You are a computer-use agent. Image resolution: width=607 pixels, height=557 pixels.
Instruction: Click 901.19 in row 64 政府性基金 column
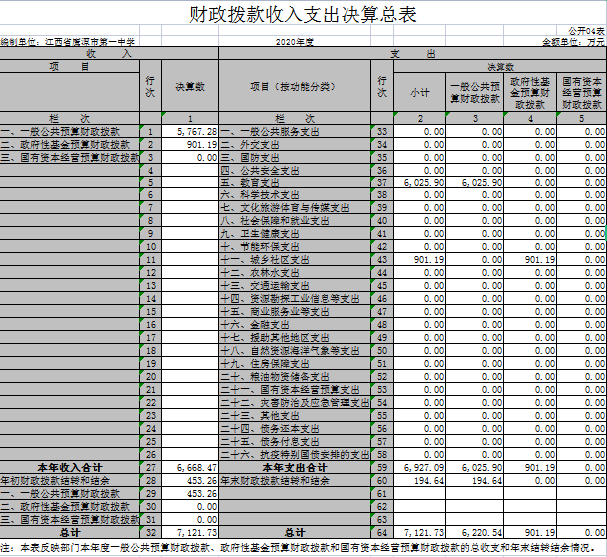[540, 533]
